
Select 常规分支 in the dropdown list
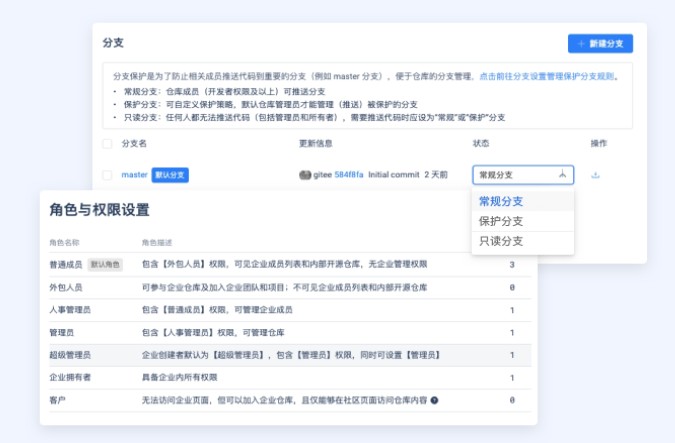[x=523, y=201]
